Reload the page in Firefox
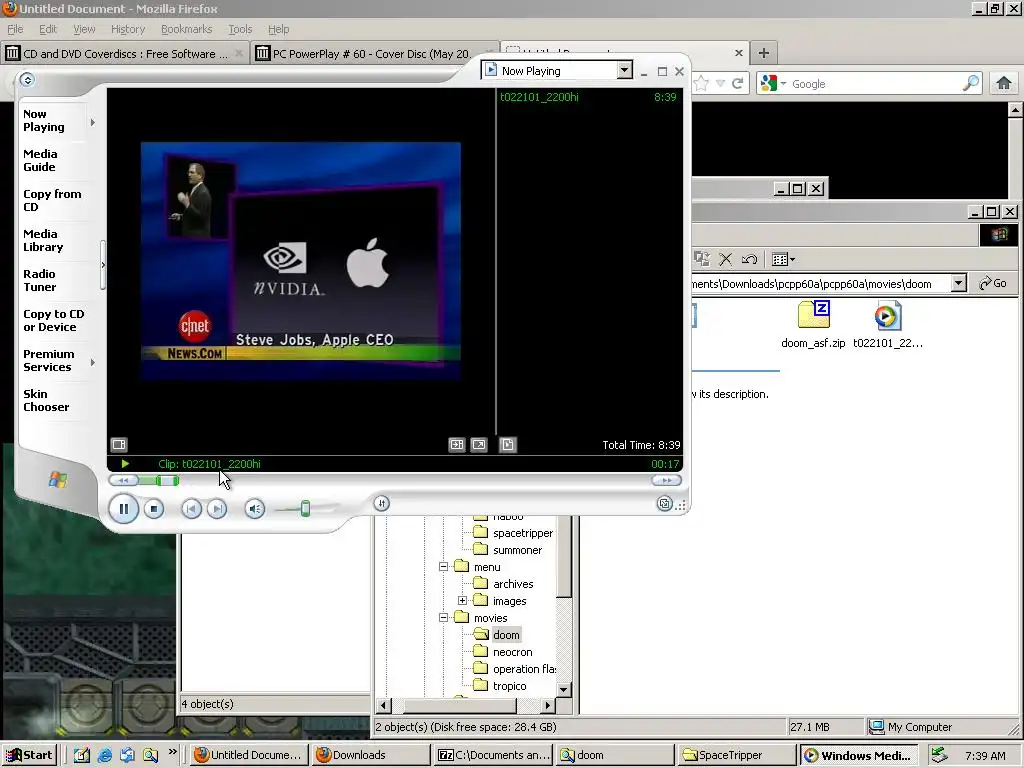This screenshot has width=1024, height=768. point(737,84)
